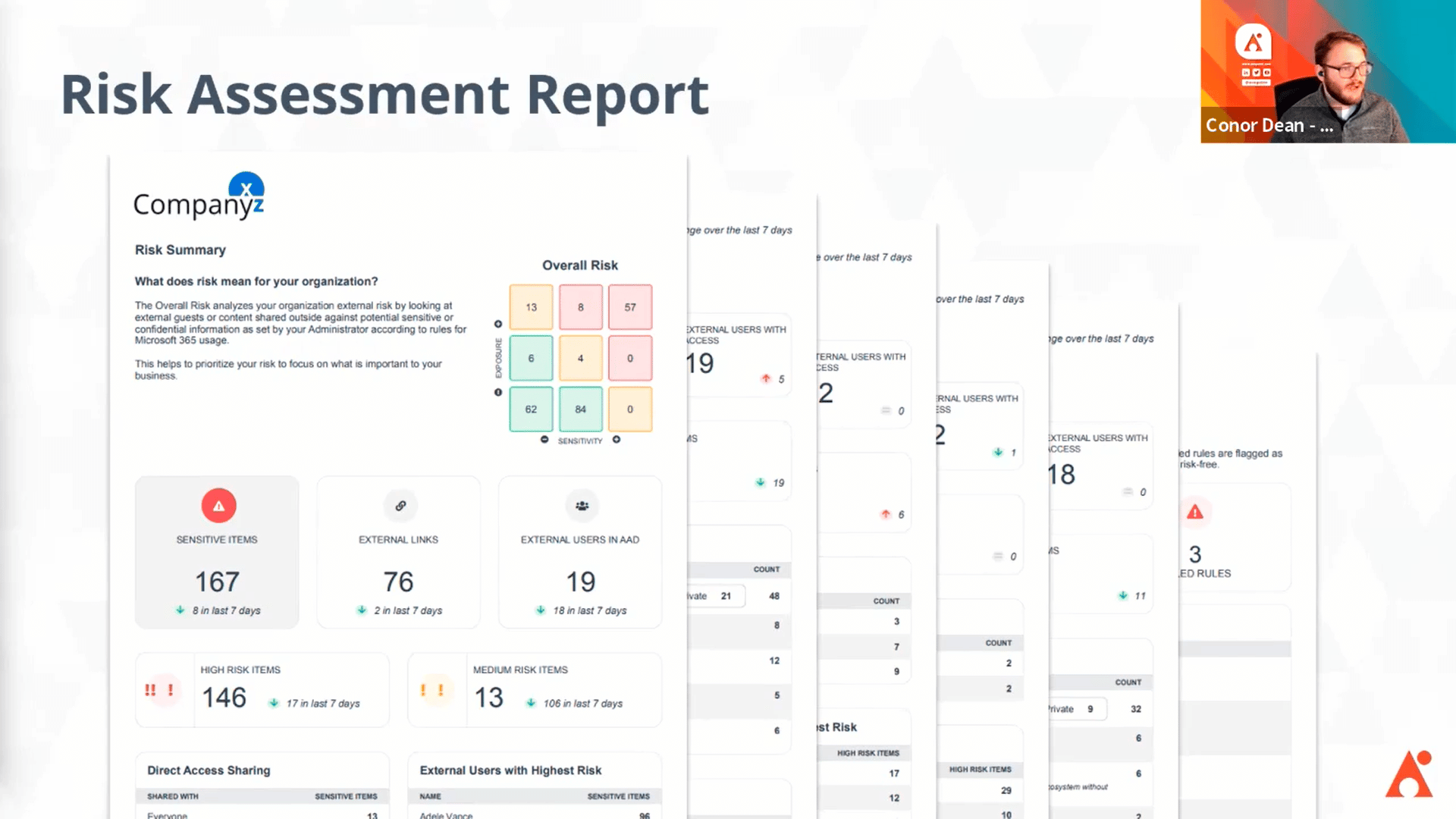Viewport: 1456px width, 819px height.
Task: Click the External Links chain icon
Action: (x=400, y=506)
